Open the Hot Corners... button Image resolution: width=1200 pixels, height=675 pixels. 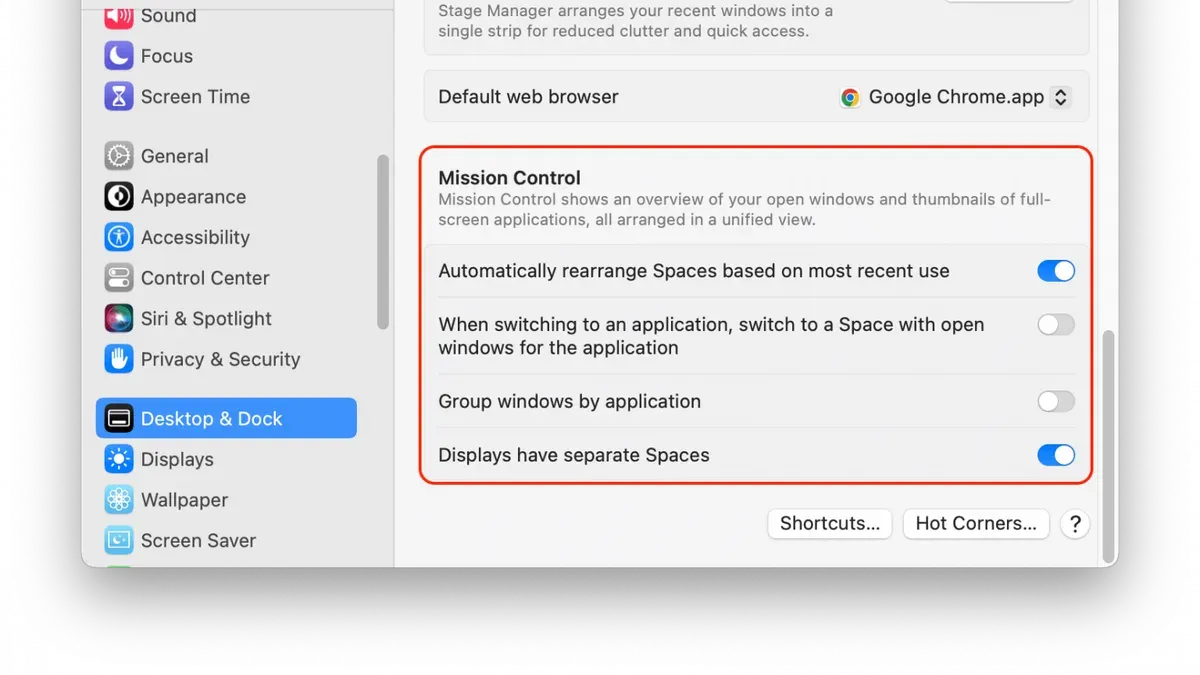pyautogui.click(x=976, y=523)
